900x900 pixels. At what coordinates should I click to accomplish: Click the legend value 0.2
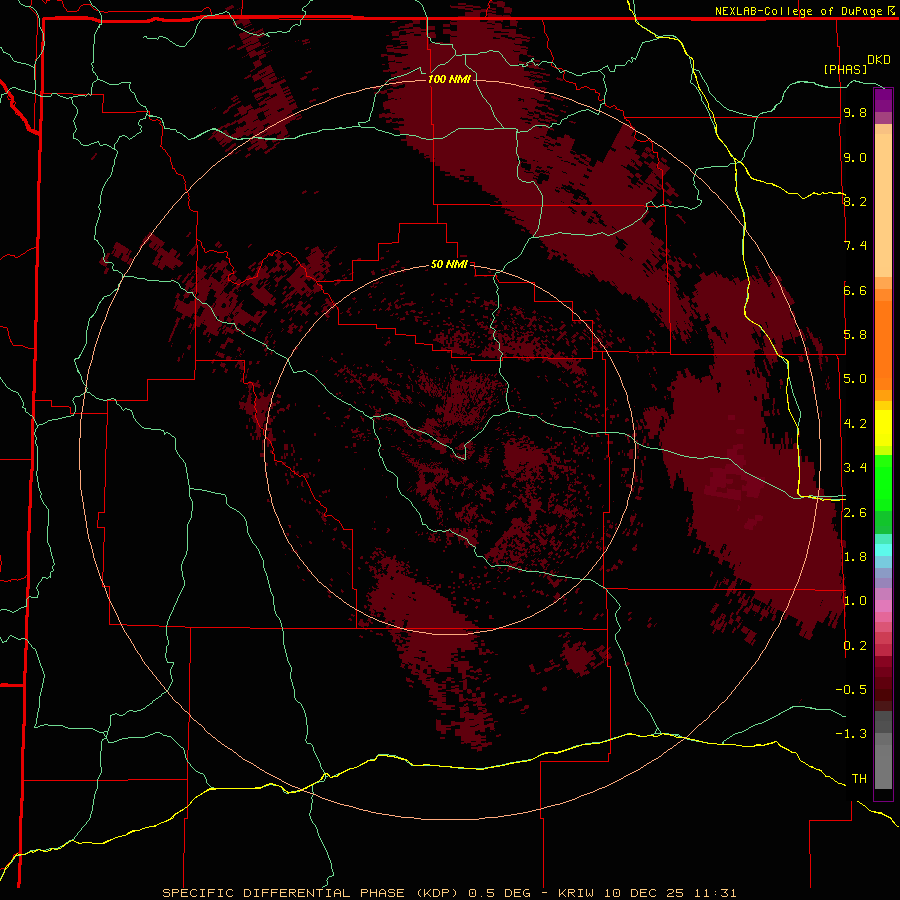coord(855,646)
